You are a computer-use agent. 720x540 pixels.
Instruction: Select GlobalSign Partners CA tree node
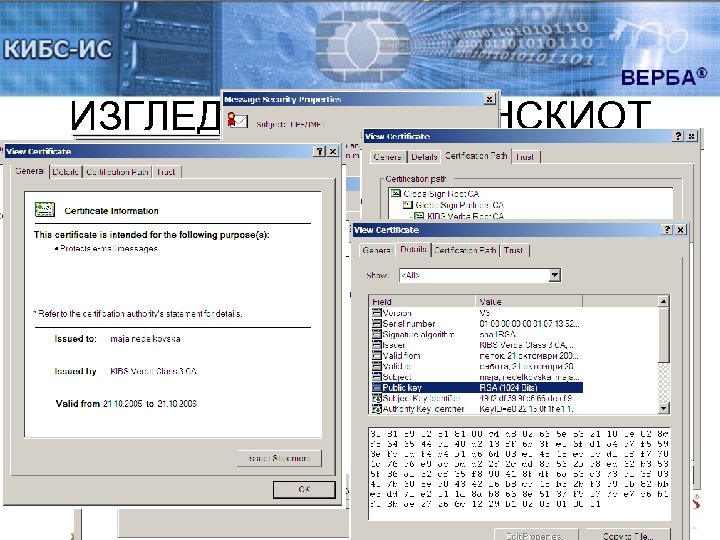coord(459,205)
